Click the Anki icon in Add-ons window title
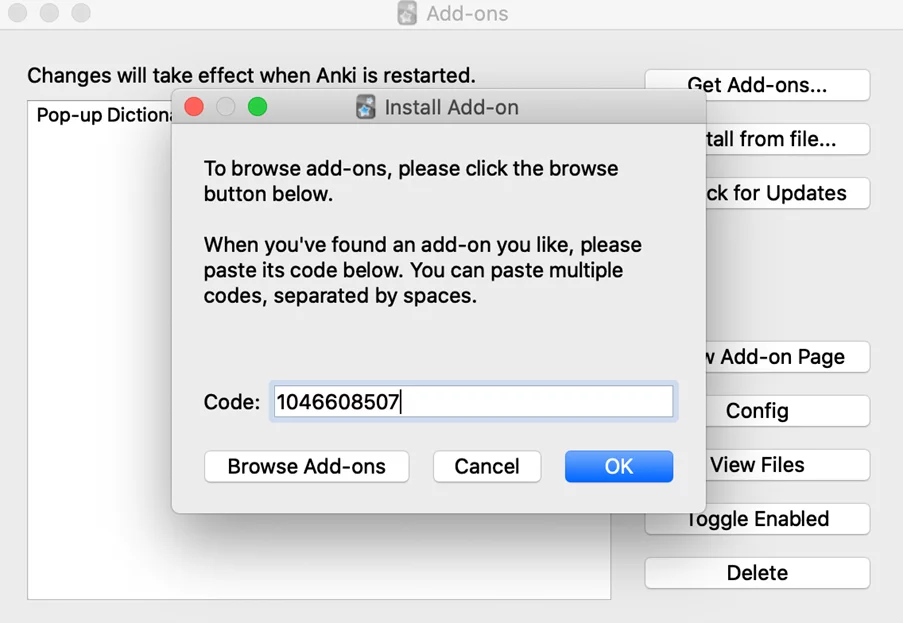 [407, 13]
